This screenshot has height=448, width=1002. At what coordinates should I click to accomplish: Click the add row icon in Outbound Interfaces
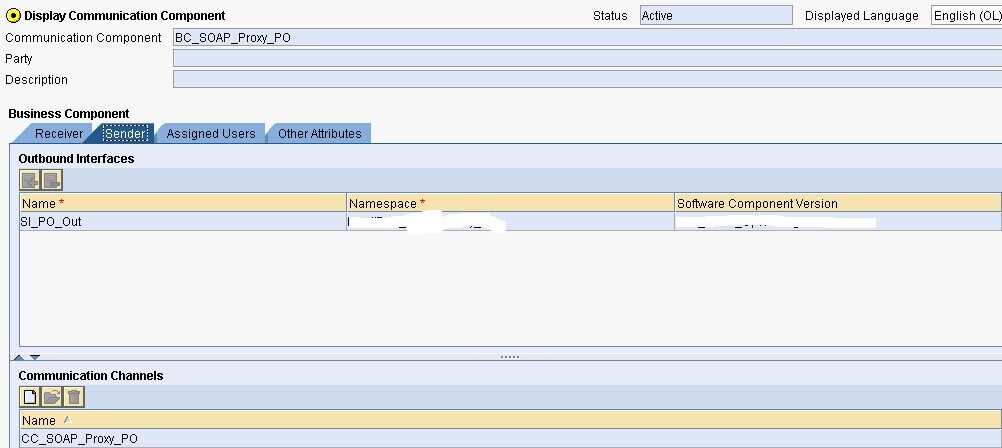(x=30, y=180)
